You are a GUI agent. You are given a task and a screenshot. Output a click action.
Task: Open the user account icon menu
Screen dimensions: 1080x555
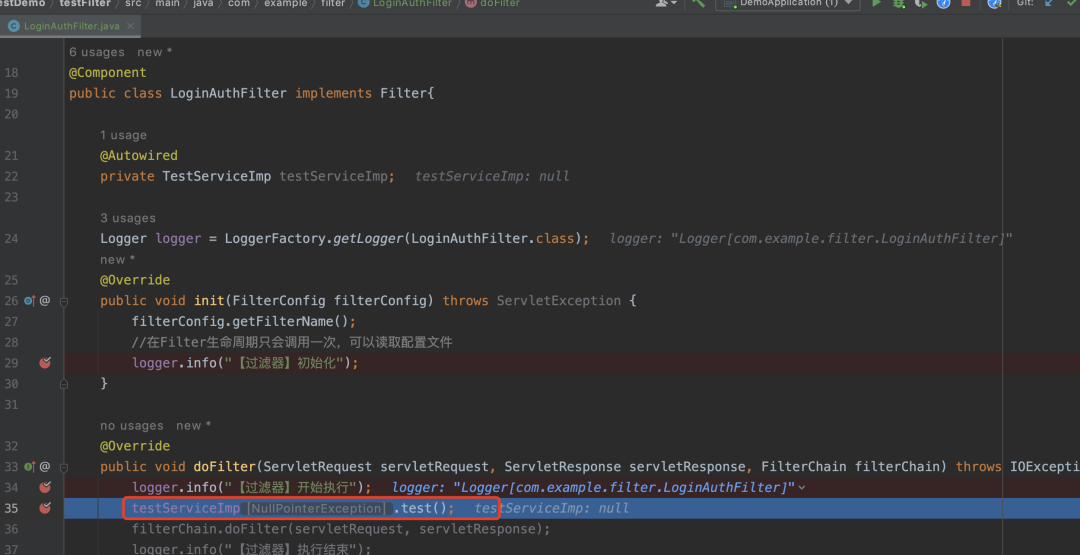pos(666,3)
